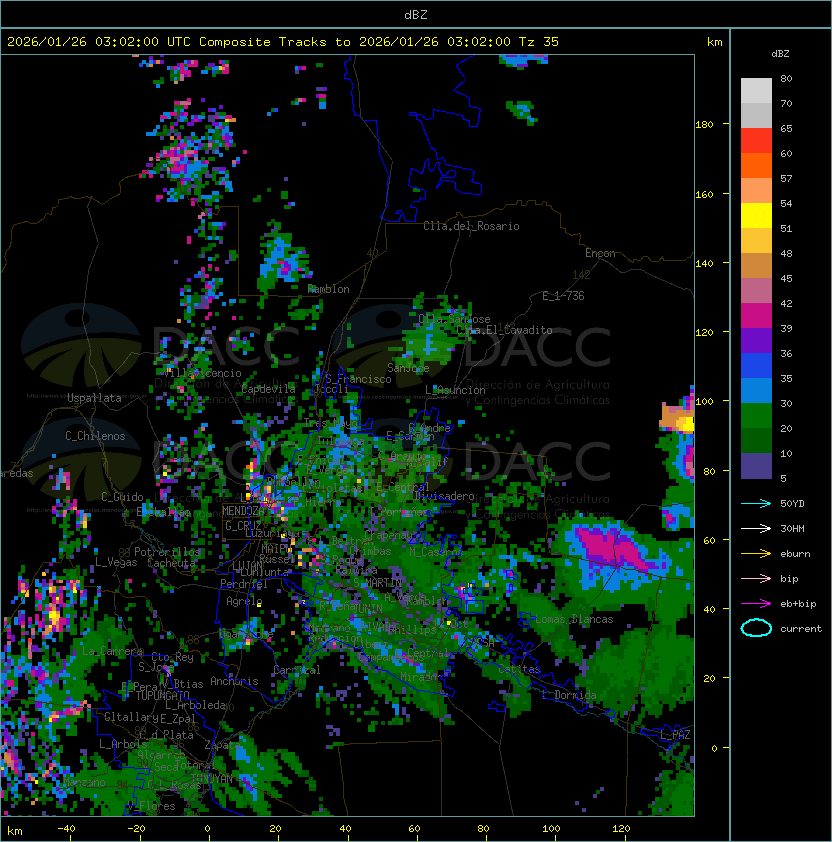Click the 'Villavicencio' map label

[202, 373]
